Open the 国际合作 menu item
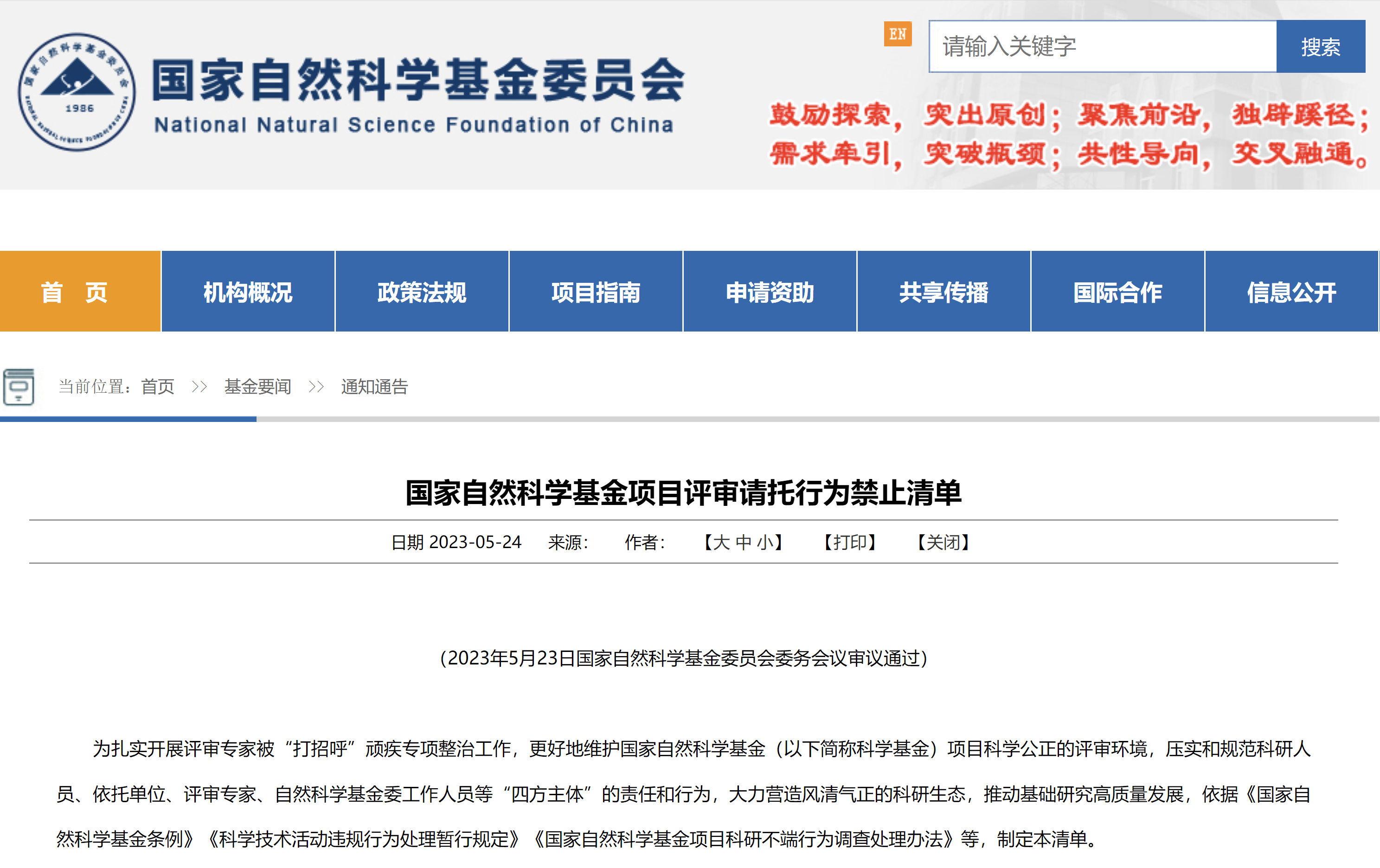The width and height of the screenshot is (1380, 868). pos(1117,292)
